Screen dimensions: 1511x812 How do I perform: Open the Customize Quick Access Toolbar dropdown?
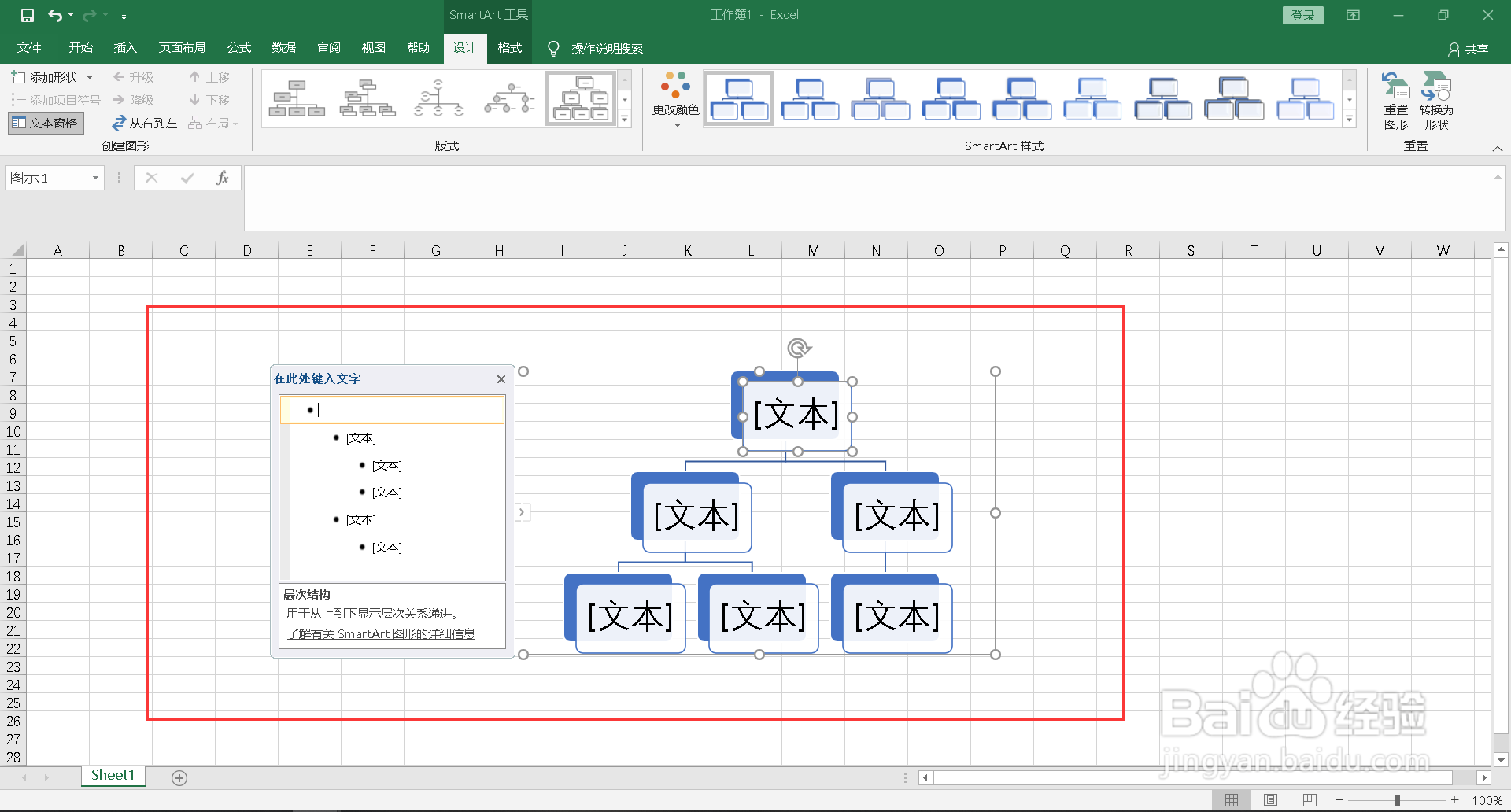click(x=124, y=17)
